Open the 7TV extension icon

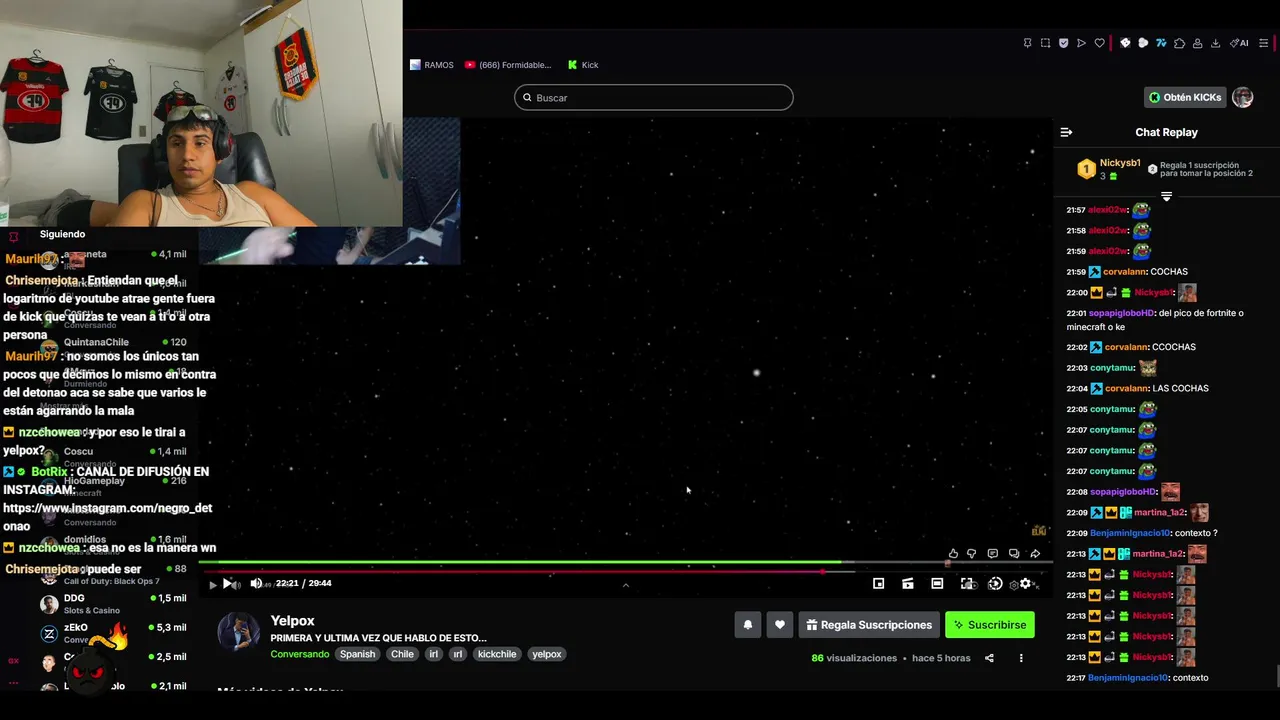coord(1161,43)
